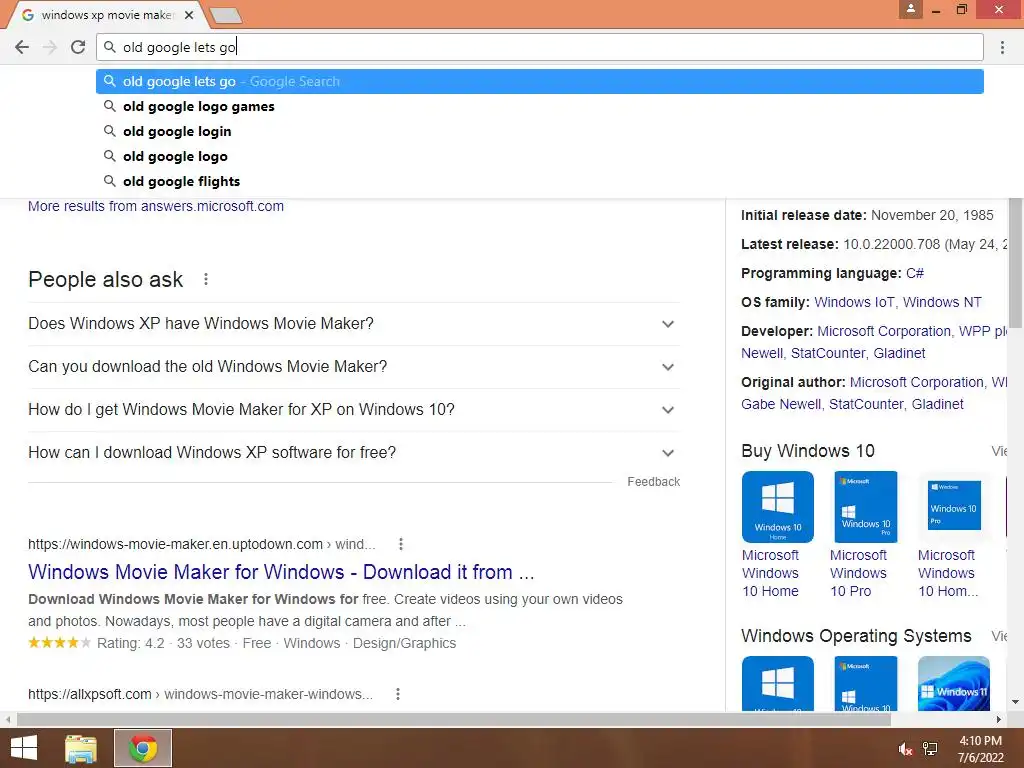Image resolution: width=1024 pixels, height=768 pixels.
Task: Open the 'Microsoft Windows 10 Pro' product thumbnail
Action: [x=866, y=507]
